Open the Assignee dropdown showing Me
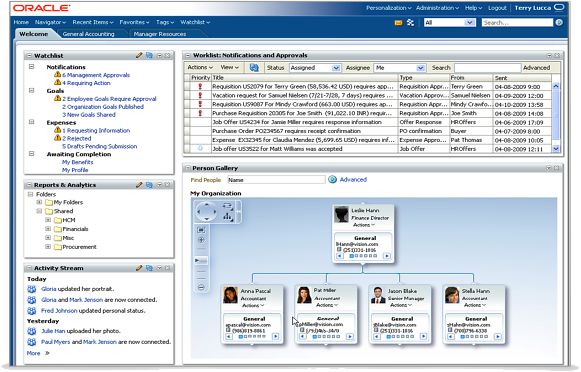This screenshot has width=581, height=372. pyautogui.click(x=399, y=68)
